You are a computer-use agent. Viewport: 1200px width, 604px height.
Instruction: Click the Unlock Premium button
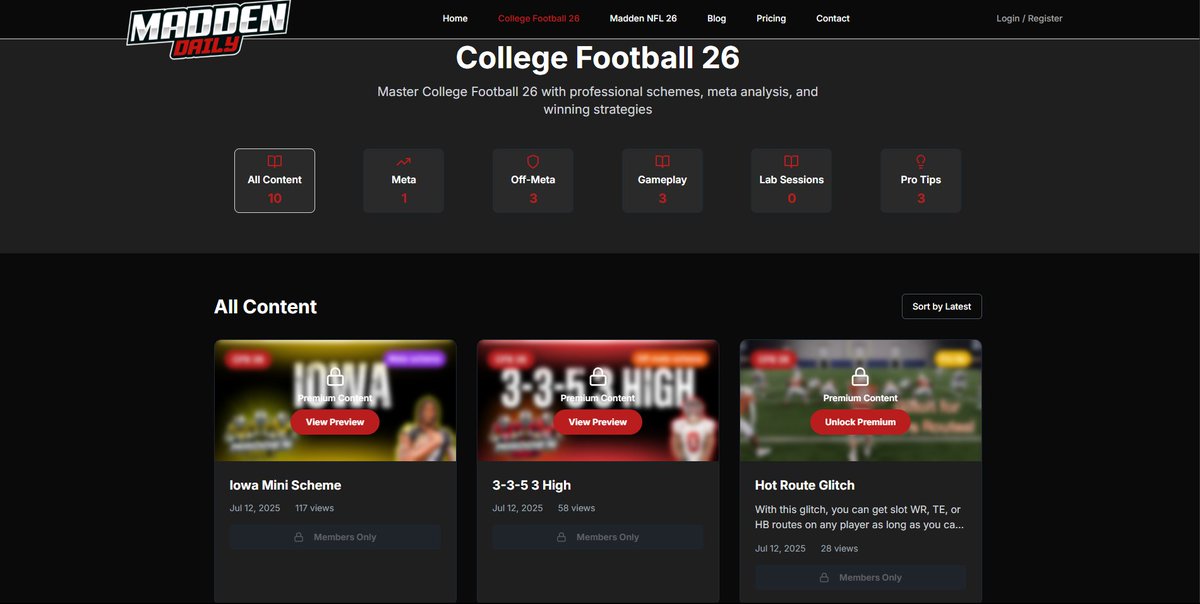tap(860, 422)
